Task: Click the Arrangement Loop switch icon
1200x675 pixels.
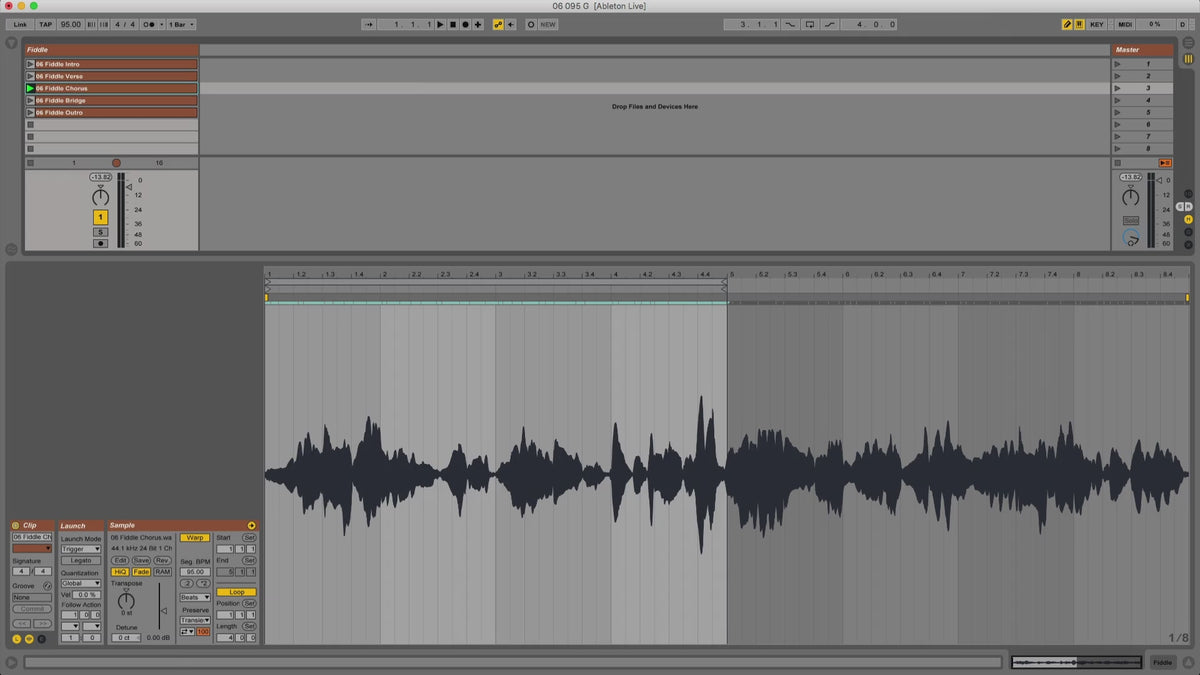Action: click(810, 24)
